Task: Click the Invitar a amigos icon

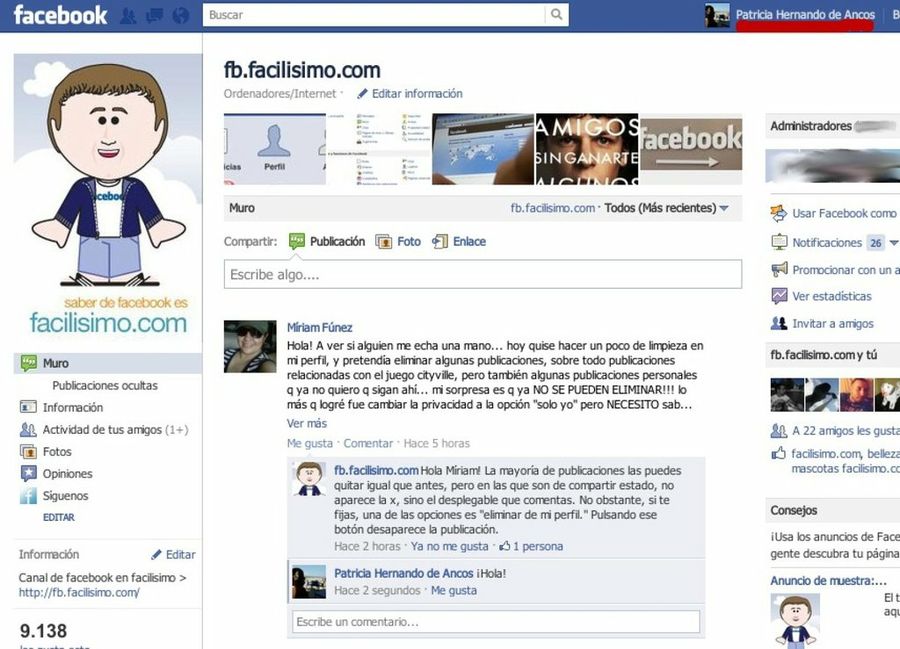Action: 779,324
